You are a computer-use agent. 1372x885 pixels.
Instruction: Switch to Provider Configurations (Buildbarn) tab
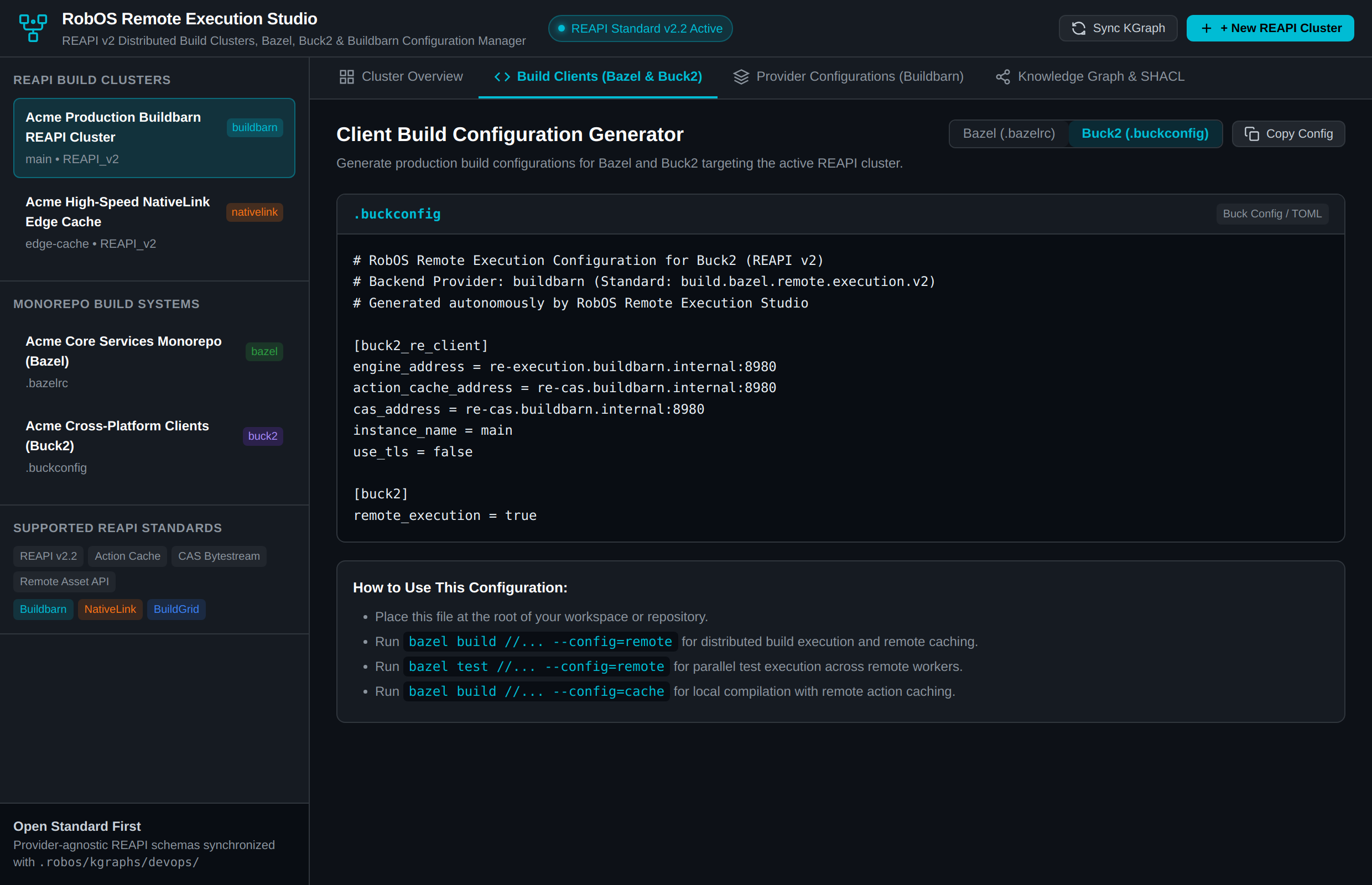[x=849, y=77]
